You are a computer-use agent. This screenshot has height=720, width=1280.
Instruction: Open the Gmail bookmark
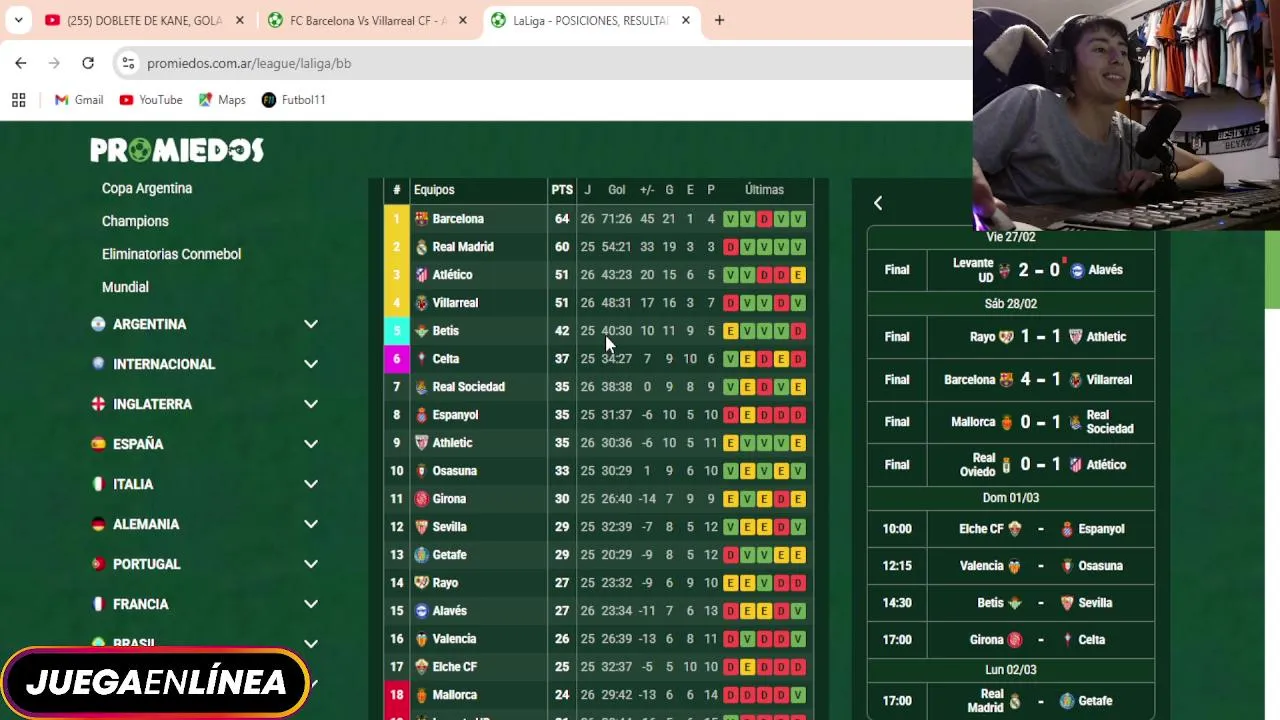[x=79, y=100]
